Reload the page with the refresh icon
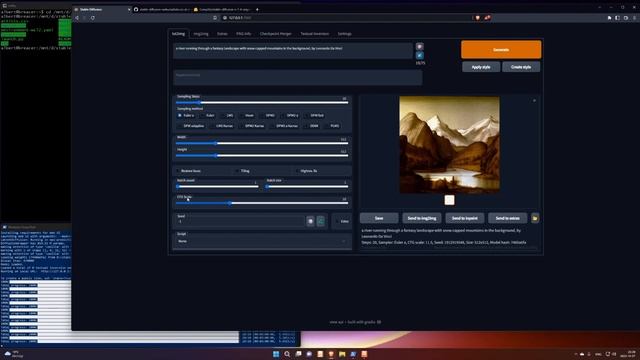Viewport: 640px width, 360px height. [93, 18]
